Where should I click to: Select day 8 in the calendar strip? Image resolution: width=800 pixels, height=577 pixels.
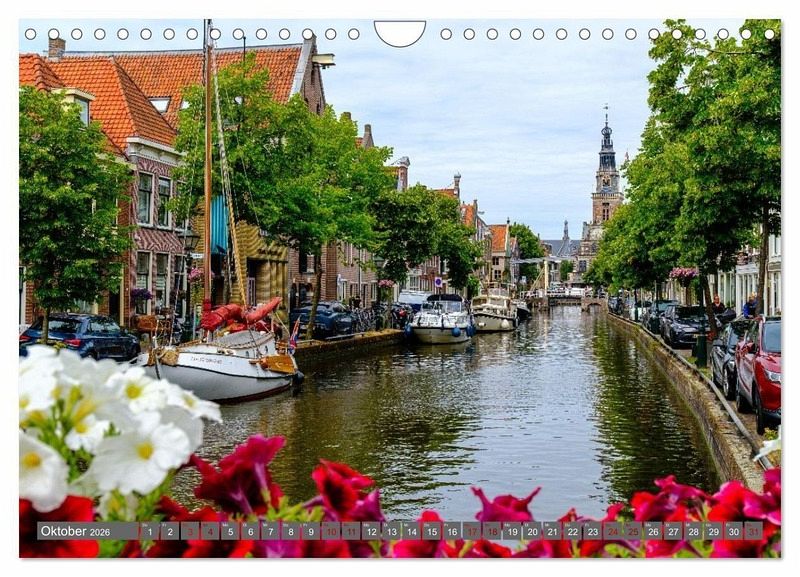coord(290,531)
